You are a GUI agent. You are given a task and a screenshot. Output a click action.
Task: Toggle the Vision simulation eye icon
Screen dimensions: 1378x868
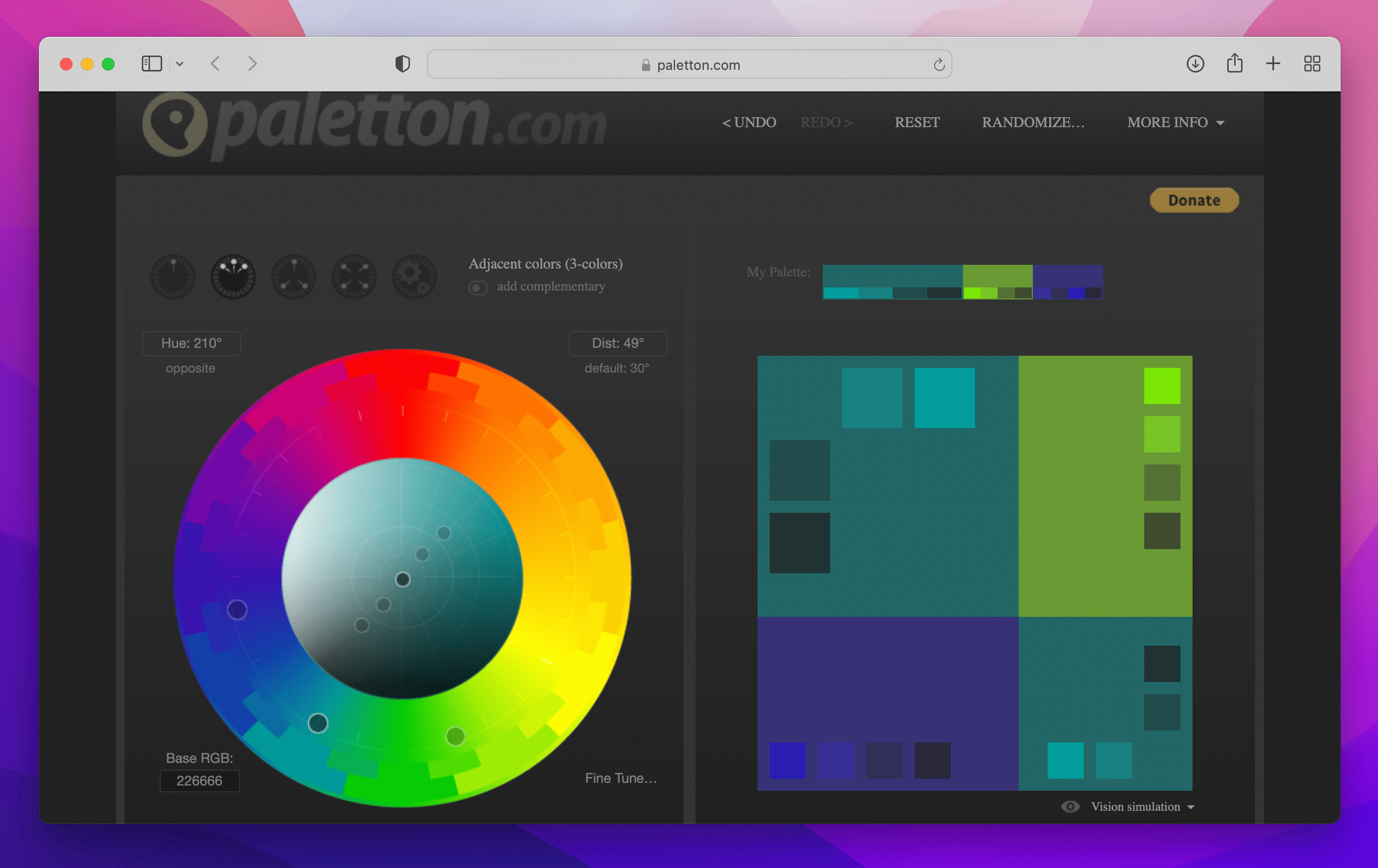tap(1070, 806)
